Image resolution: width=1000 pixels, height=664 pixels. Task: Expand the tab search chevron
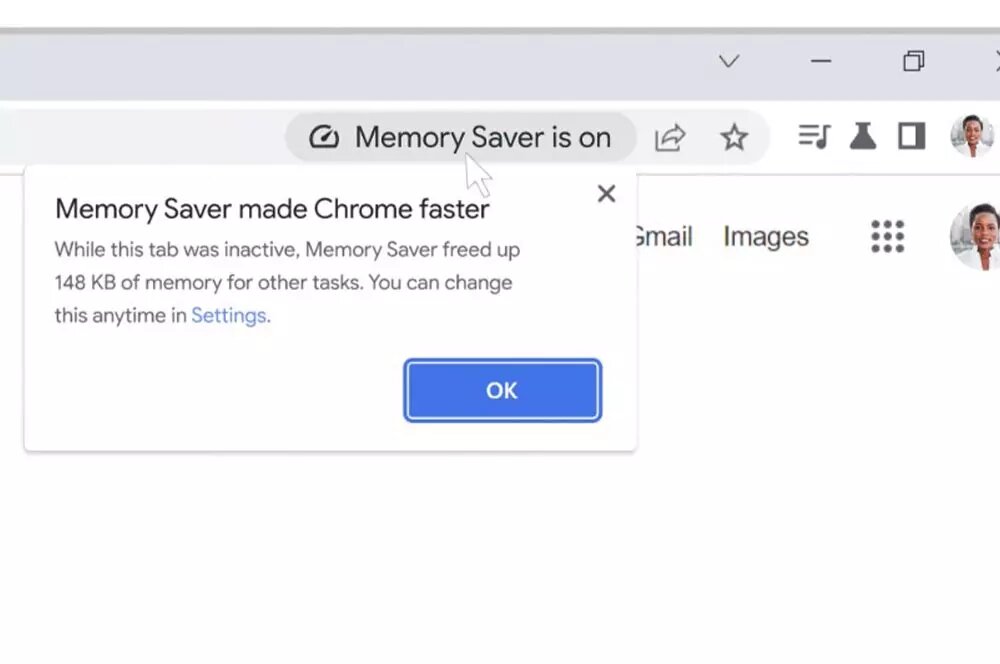click(x=729, y=62)
